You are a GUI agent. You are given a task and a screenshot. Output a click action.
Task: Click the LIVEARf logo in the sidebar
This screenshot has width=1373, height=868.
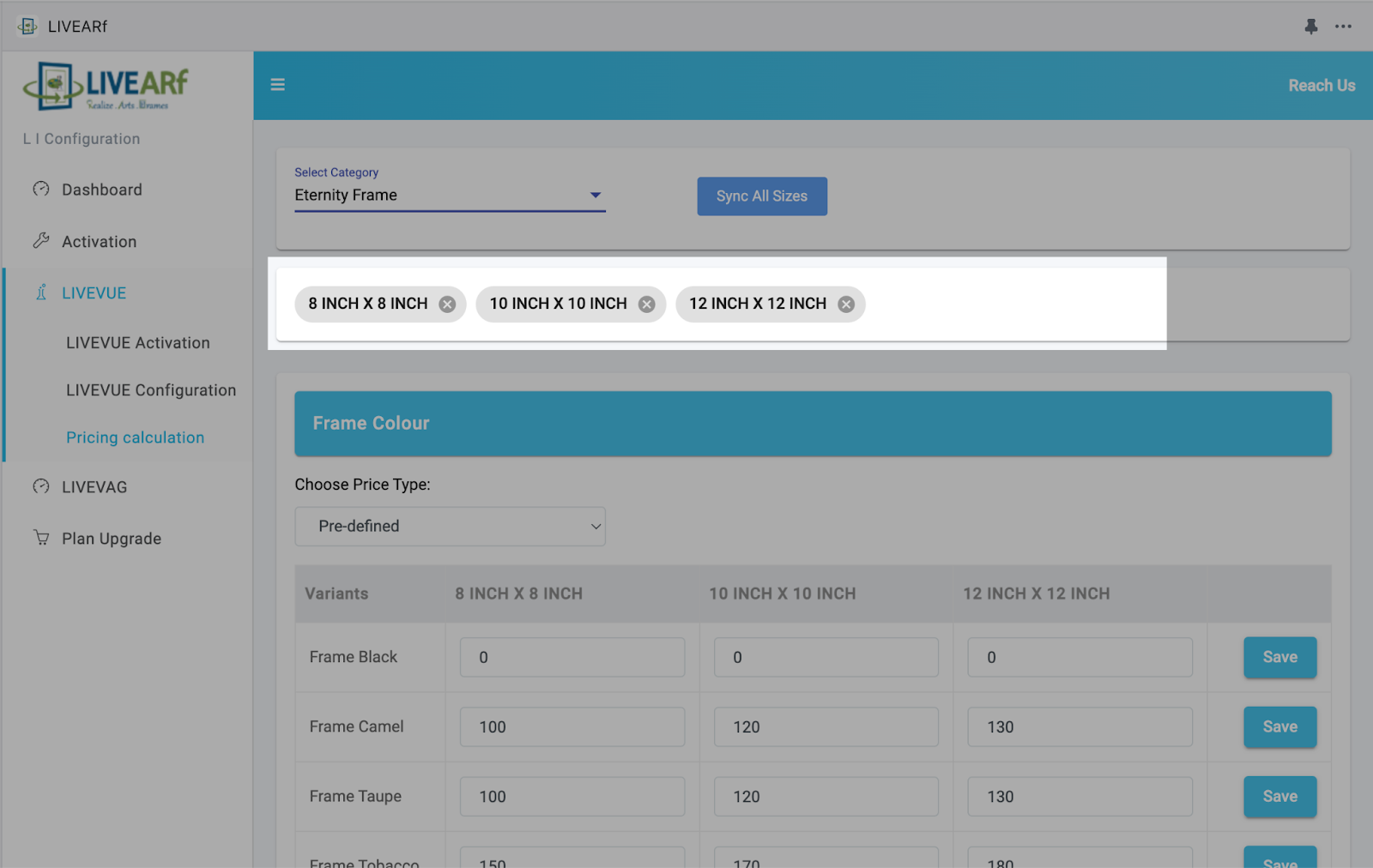(106, 86)
